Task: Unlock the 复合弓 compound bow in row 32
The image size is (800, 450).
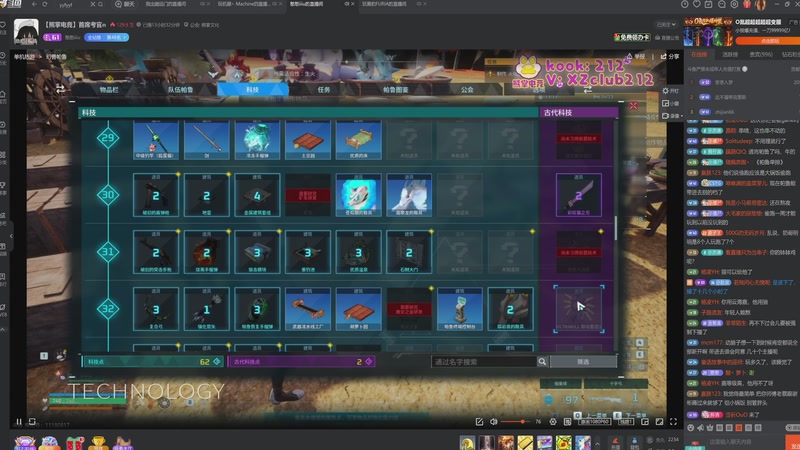Action: pos(156,309)
